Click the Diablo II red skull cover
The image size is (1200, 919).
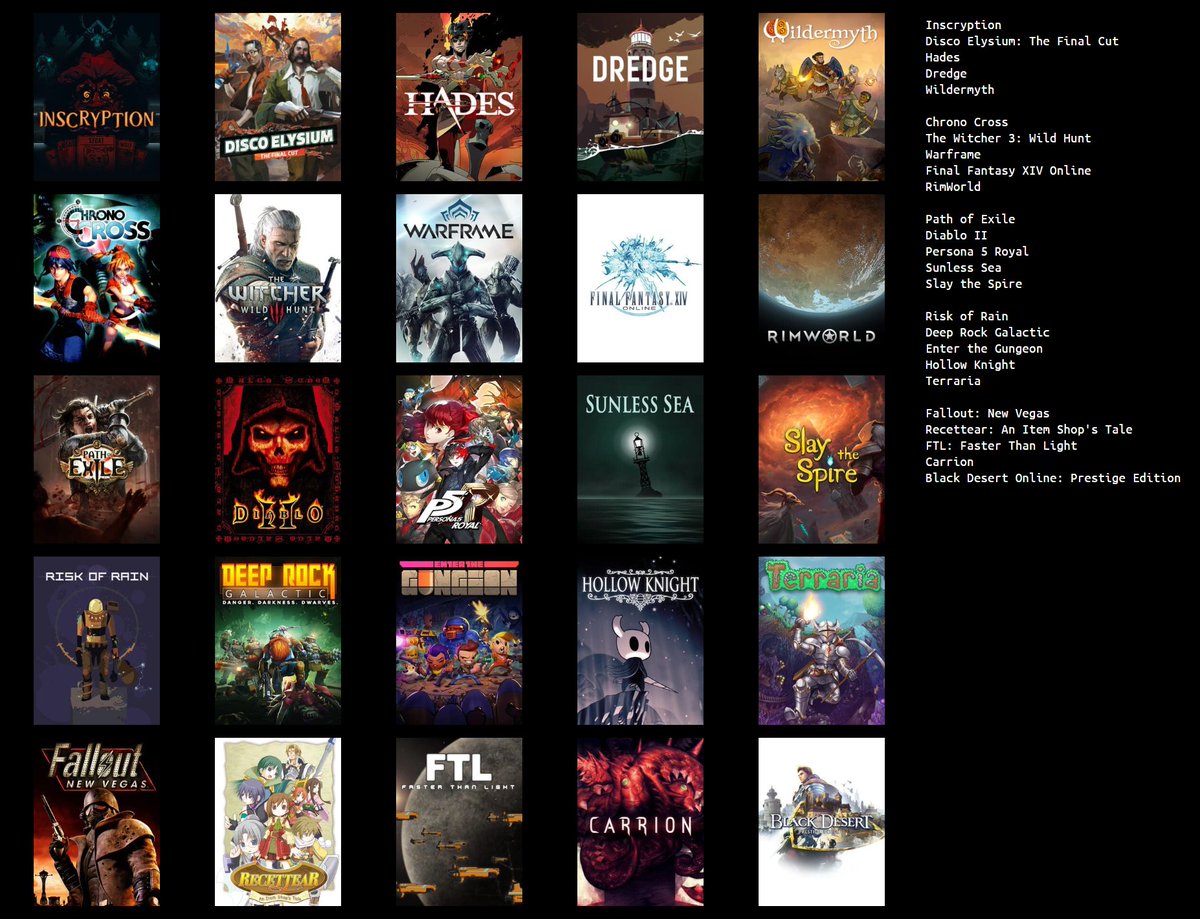tap(278, 459)
